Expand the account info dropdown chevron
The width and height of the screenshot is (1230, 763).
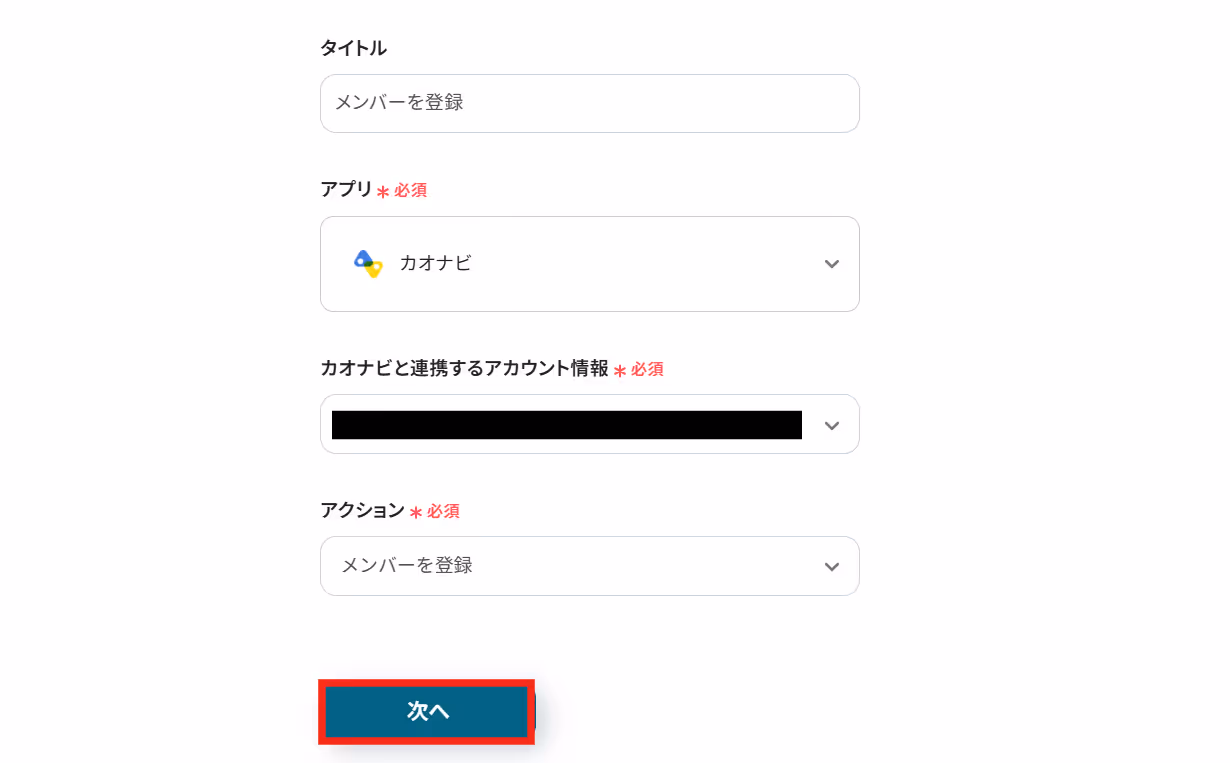tap(831, 425)
